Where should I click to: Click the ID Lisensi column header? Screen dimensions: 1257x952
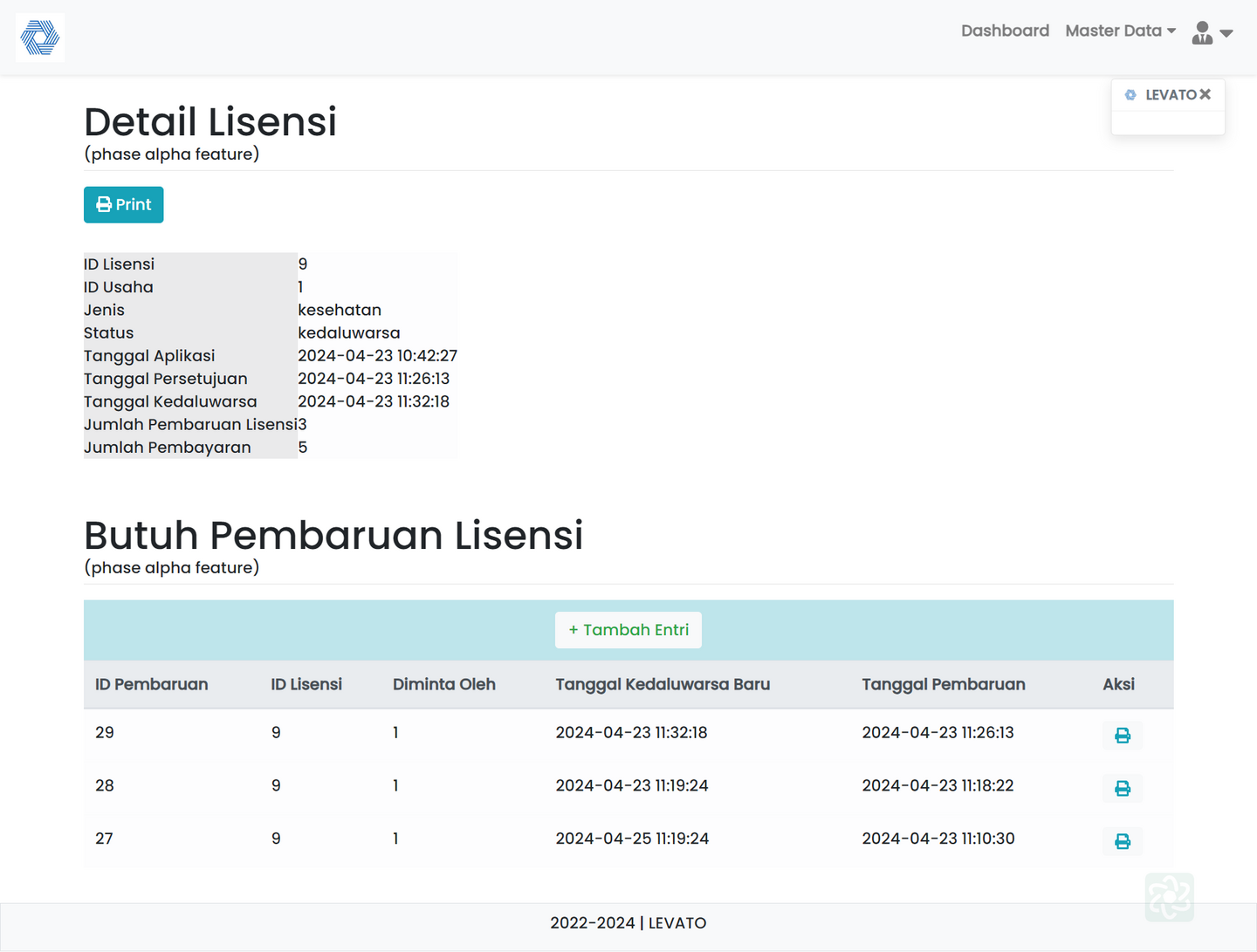[x=306, y=684]
